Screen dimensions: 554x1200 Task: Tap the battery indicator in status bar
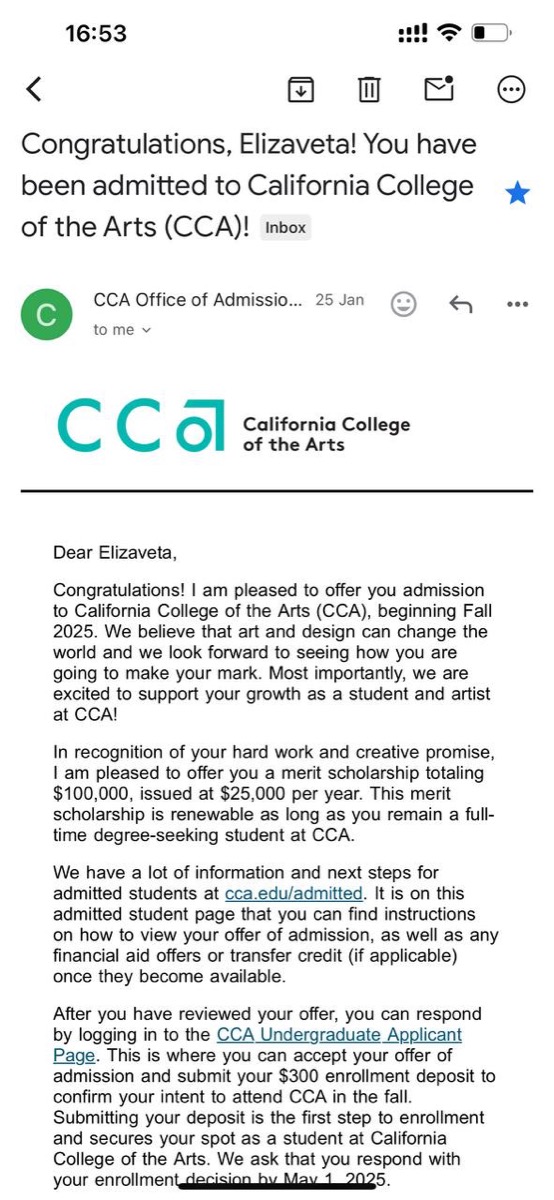click(x=490, y=33)
